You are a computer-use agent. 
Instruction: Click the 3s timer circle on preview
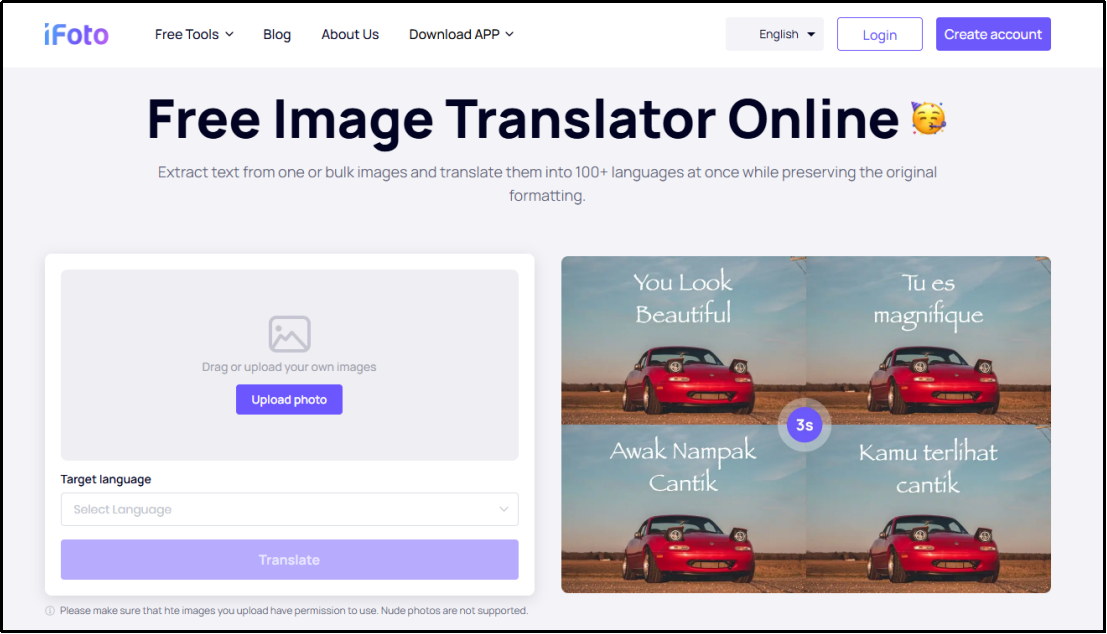[805, 425]
